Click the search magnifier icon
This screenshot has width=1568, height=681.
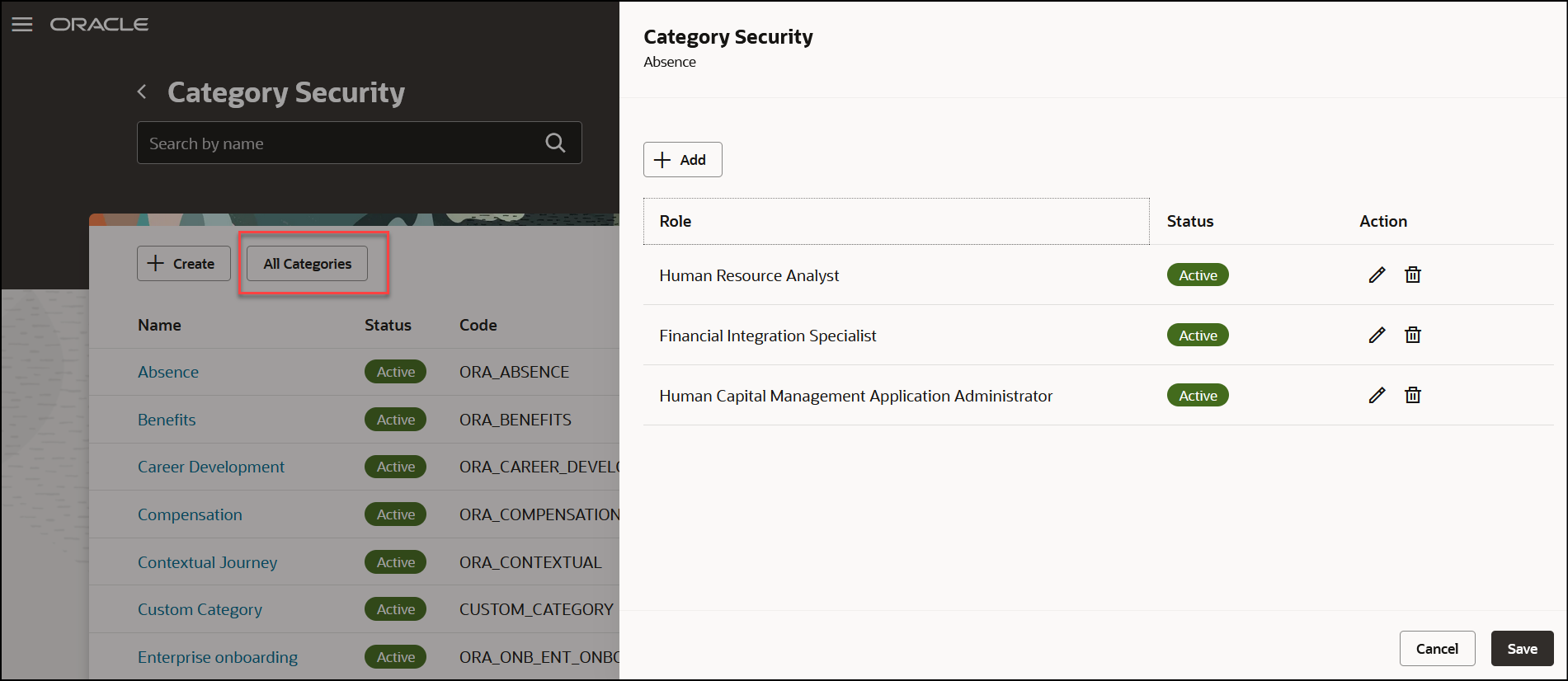click(x=555, y=143)
